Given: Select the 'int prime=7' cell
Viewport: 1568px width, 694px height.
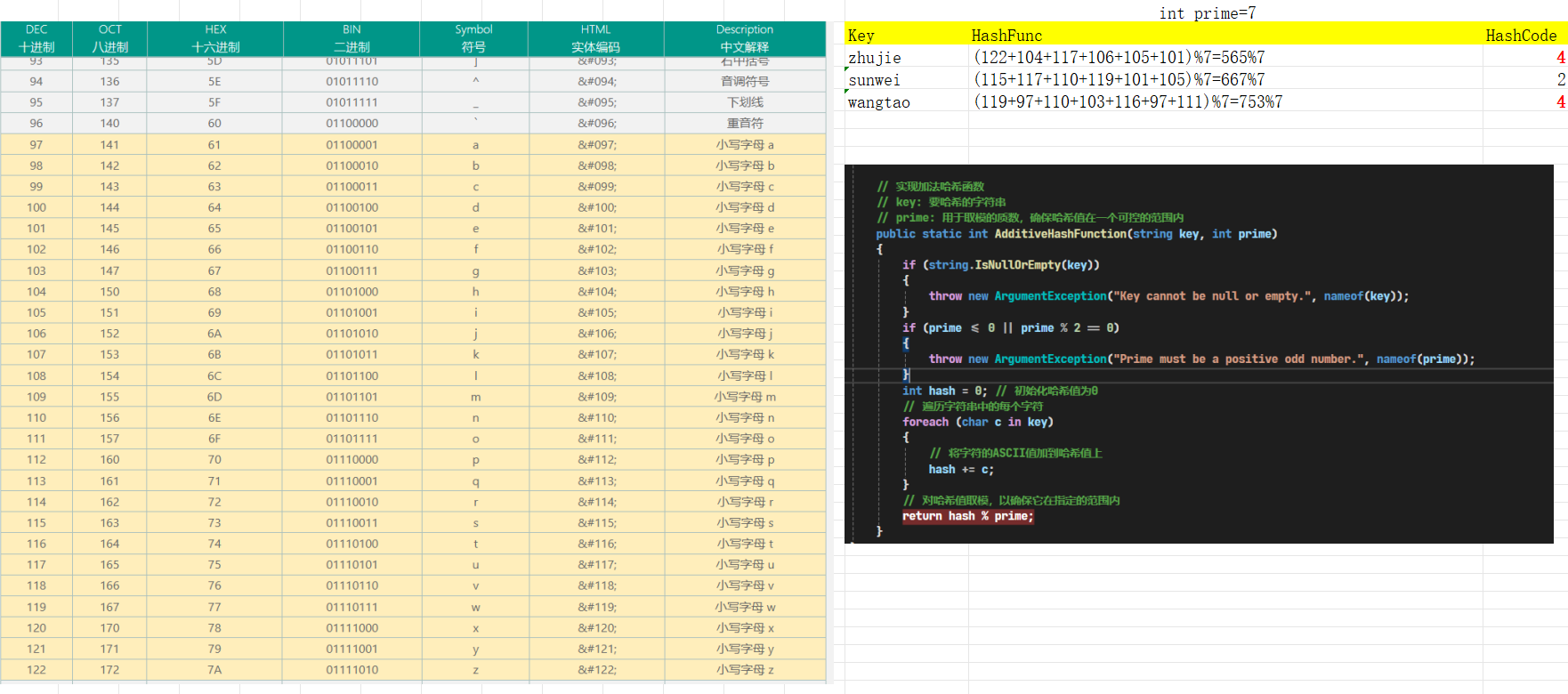Looking at the screenshot, I should (1207, 12).
